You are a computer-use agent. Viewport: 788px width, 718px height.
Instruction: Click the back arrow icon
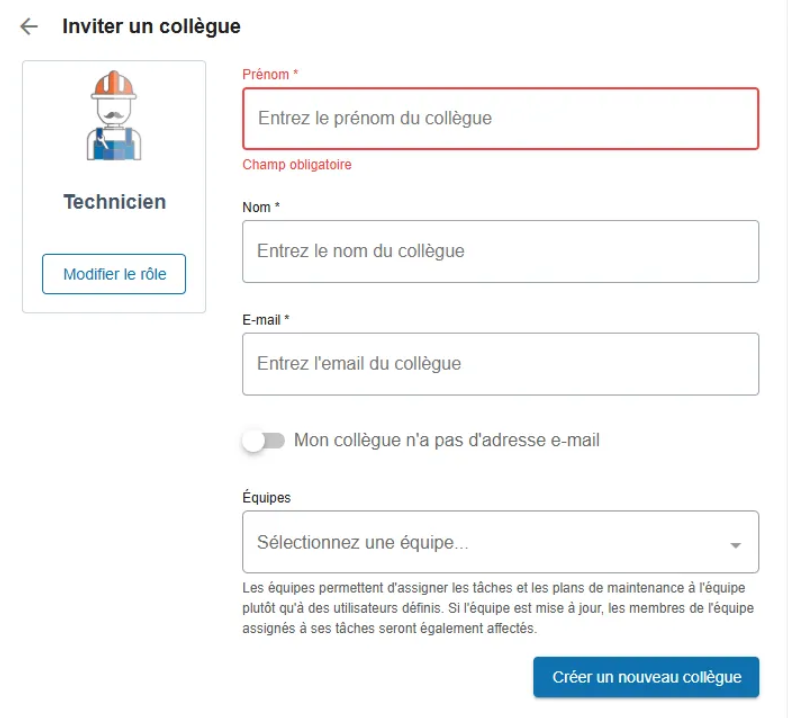pos(29,27)
